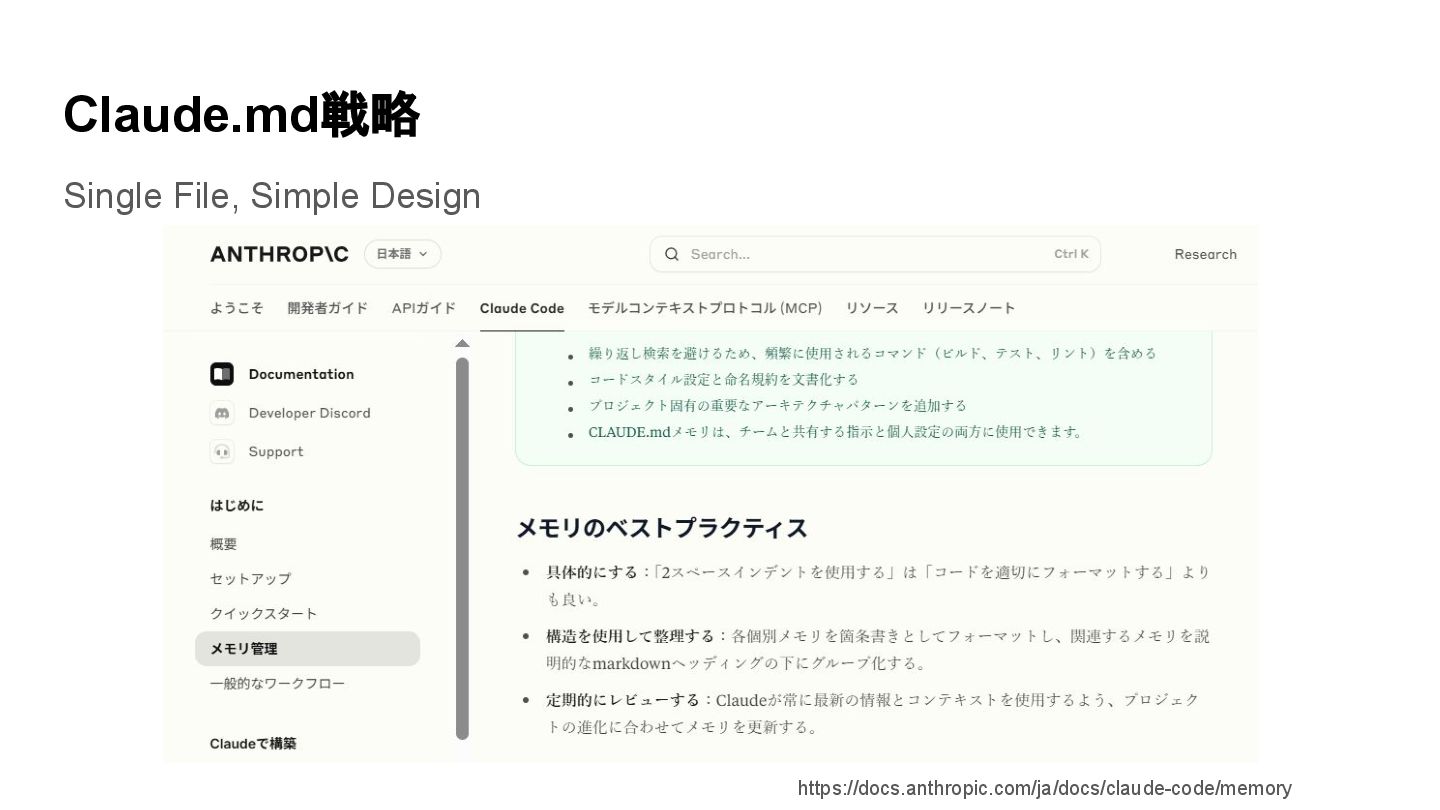Click the Single File, Simple Design subtitle
Viewport: 1440px width, 810px height.
(x=272, y=196)
